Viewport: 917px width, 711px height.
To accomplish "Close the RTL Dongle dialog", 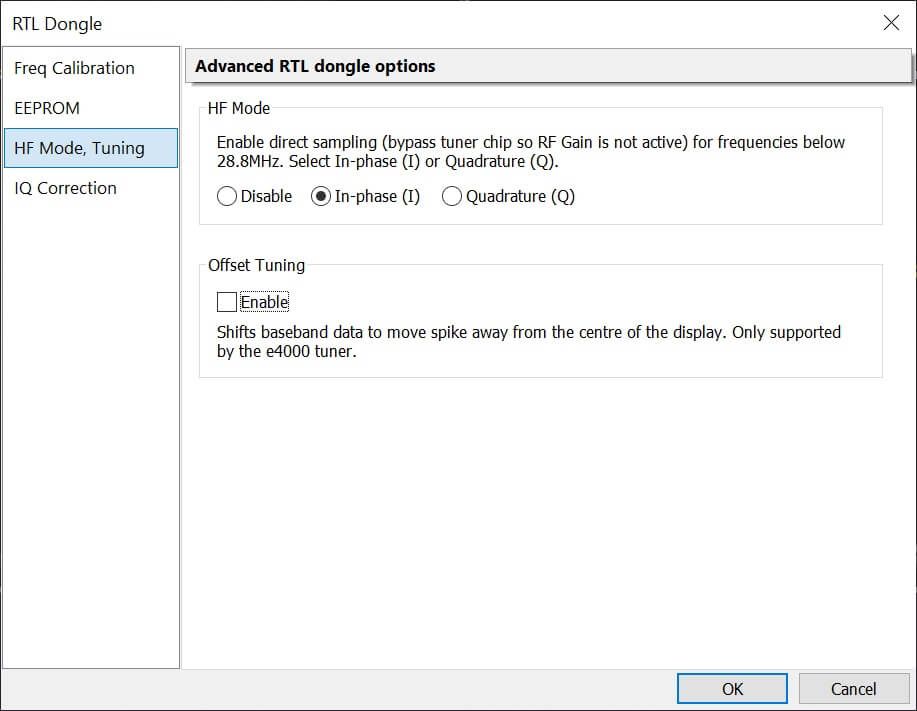I will (890, 23).
